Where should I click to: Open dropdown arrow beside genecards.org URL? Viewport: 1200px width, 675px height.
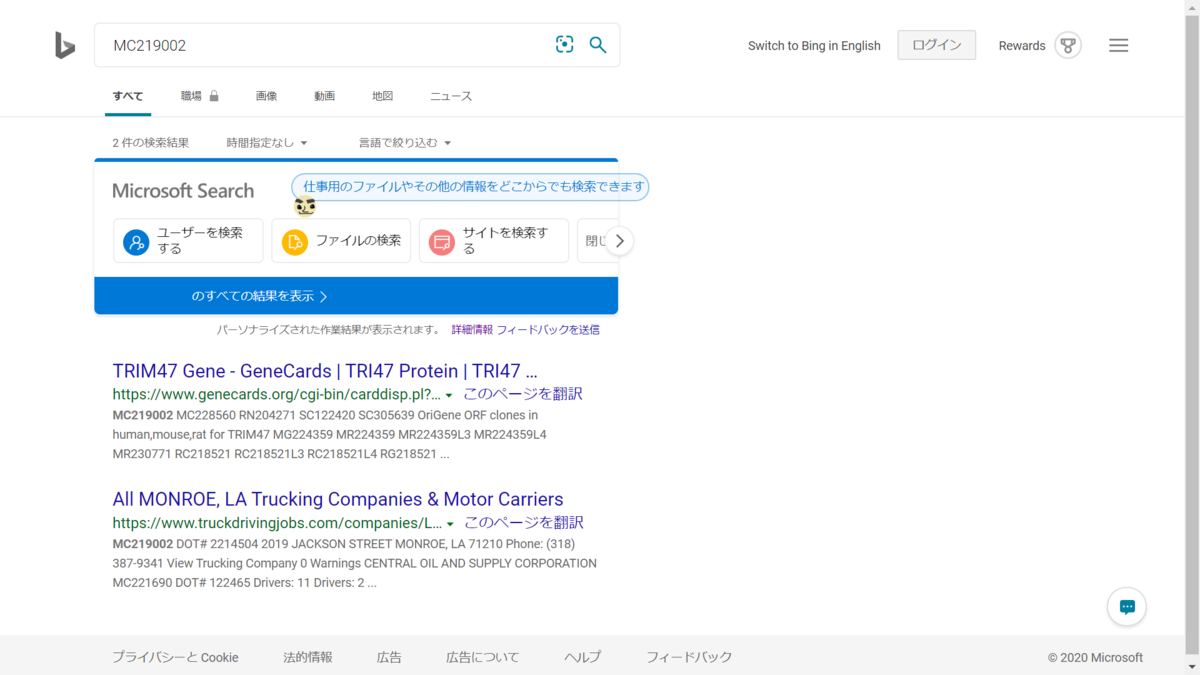(x=449, y=395)
